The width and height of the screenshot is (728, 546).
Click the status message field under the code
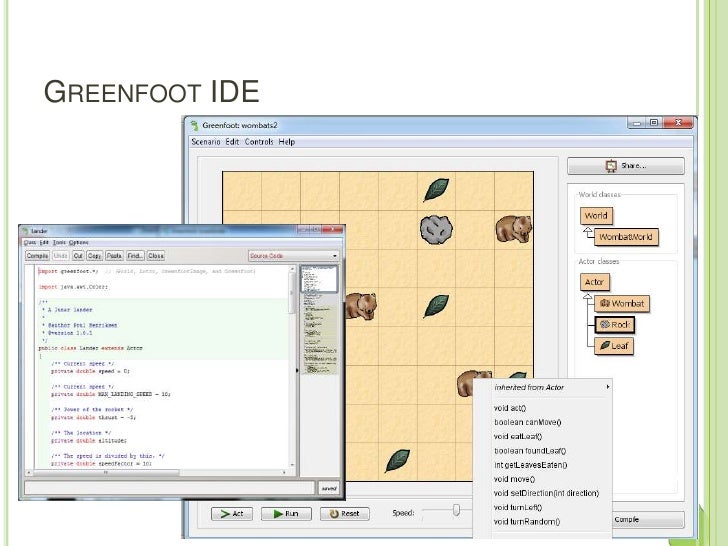169,488
